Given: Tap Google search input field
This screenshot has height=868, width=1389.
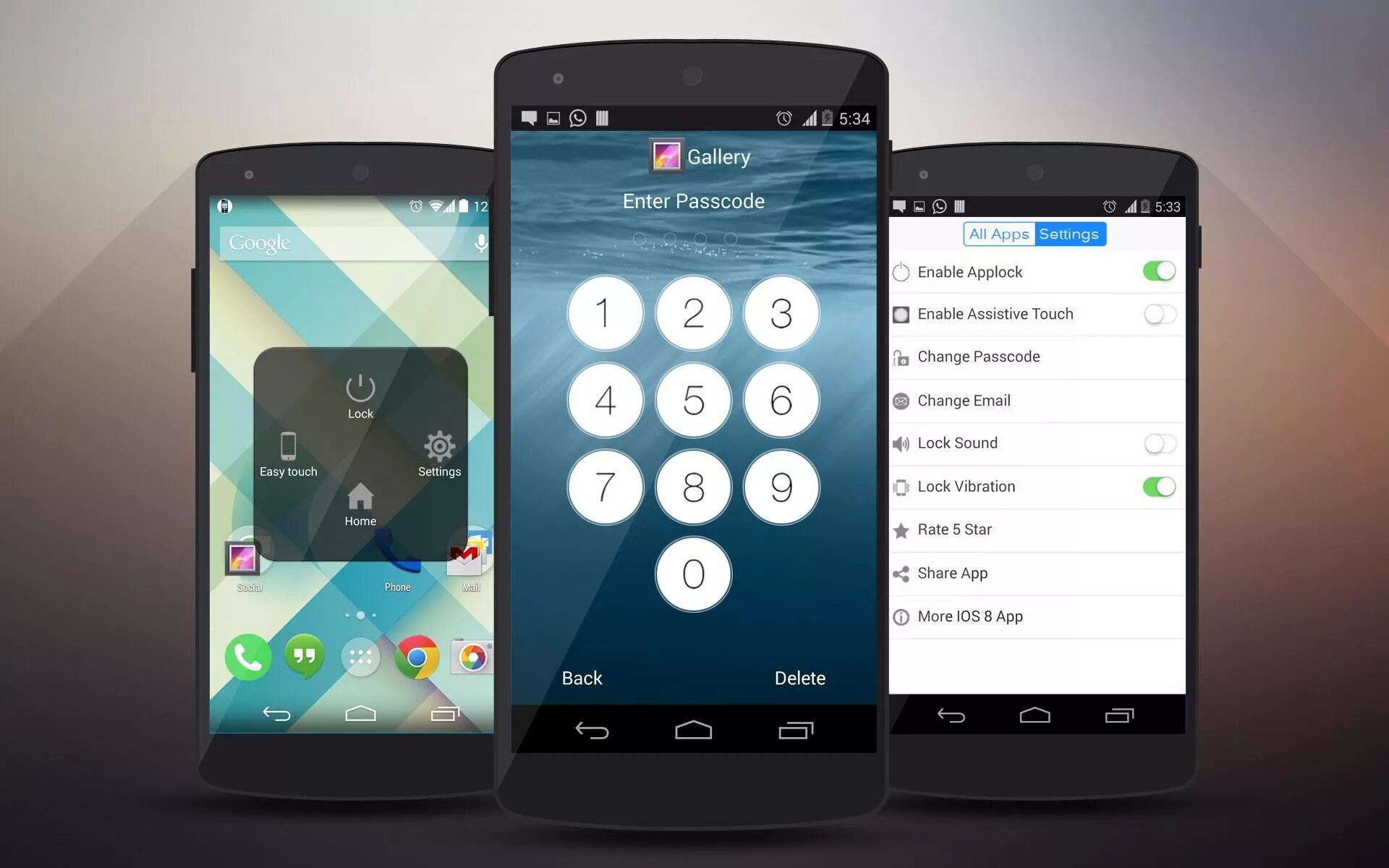Looking at the screenshot, I should point(351,242).
